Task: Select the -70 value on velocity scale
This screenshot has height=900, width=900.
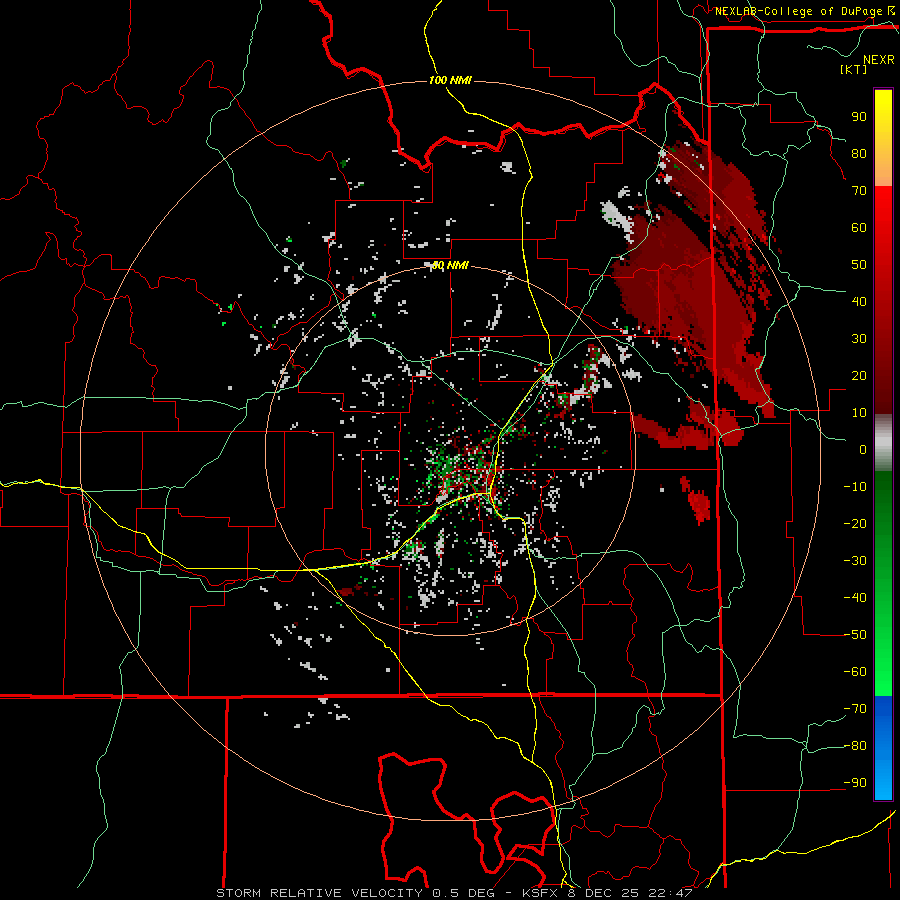Action: [x=855, y=709]
